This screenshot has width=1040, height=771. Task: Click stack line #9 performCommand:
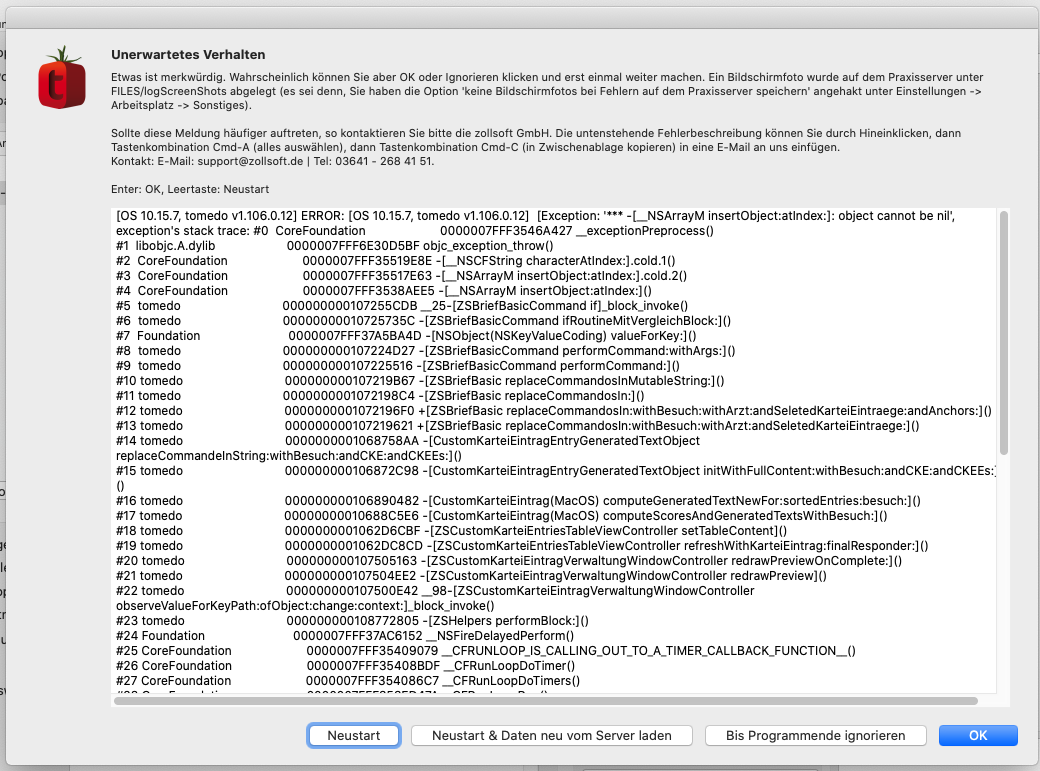click(398, 366)
